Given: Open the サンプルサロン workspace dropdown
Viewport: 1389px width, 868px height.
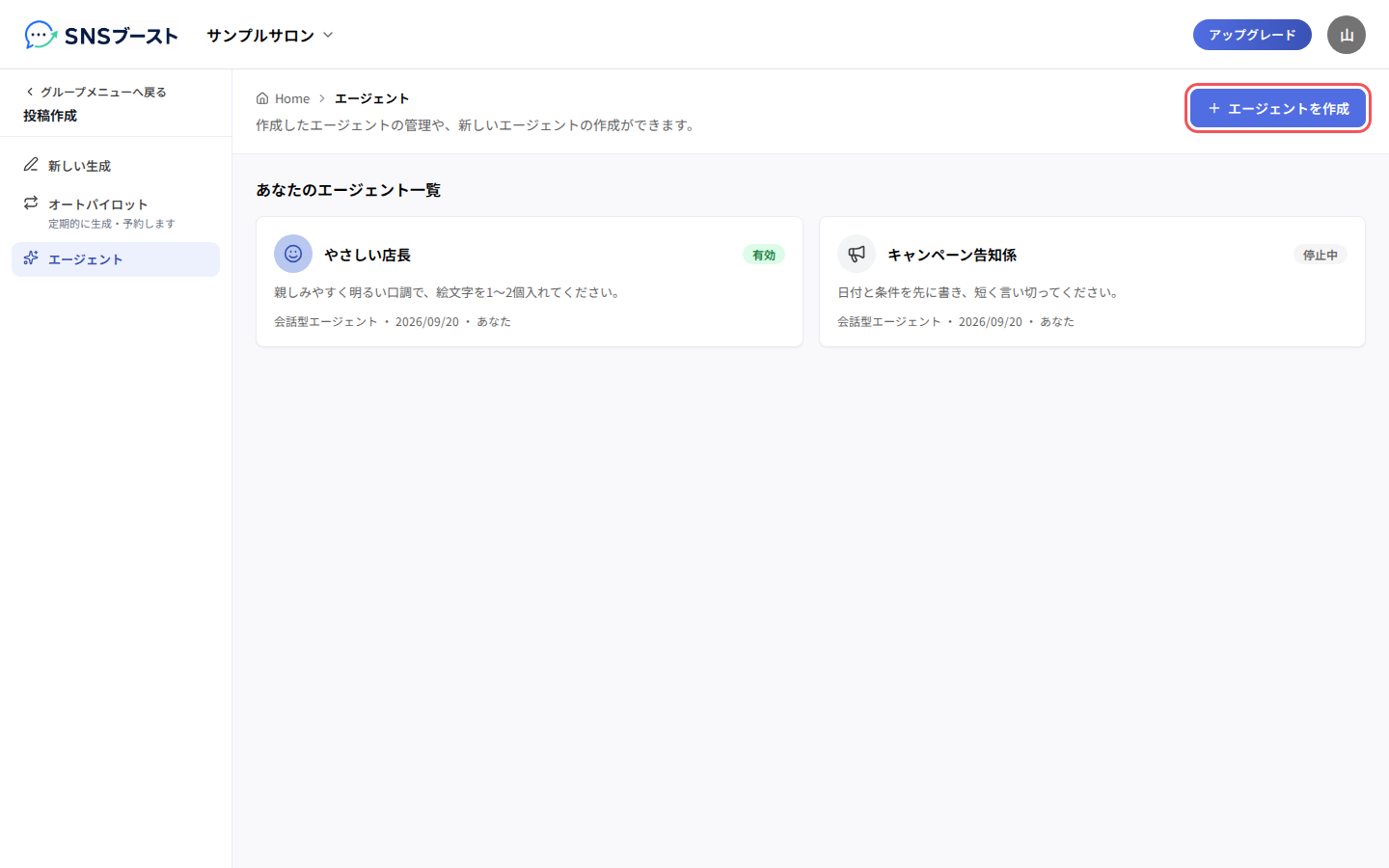Looking at the screenshot, I should point(270,35).
